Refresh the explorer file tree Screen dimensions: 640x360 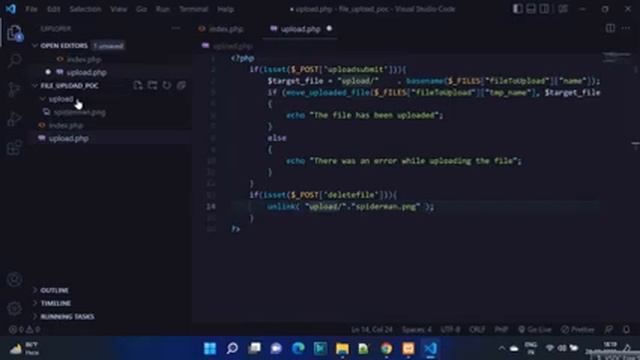(x=167, y=85)
